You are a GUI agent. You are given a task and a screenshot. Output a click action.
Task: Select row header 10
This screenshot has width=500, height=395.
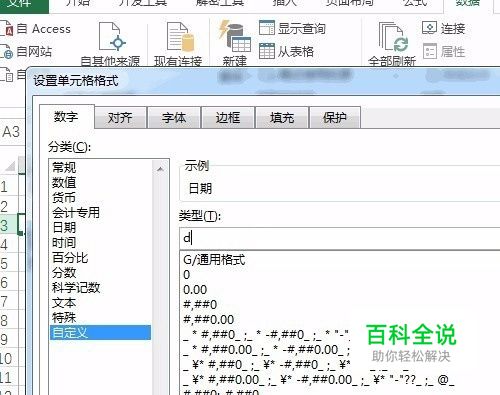(9, 359)
